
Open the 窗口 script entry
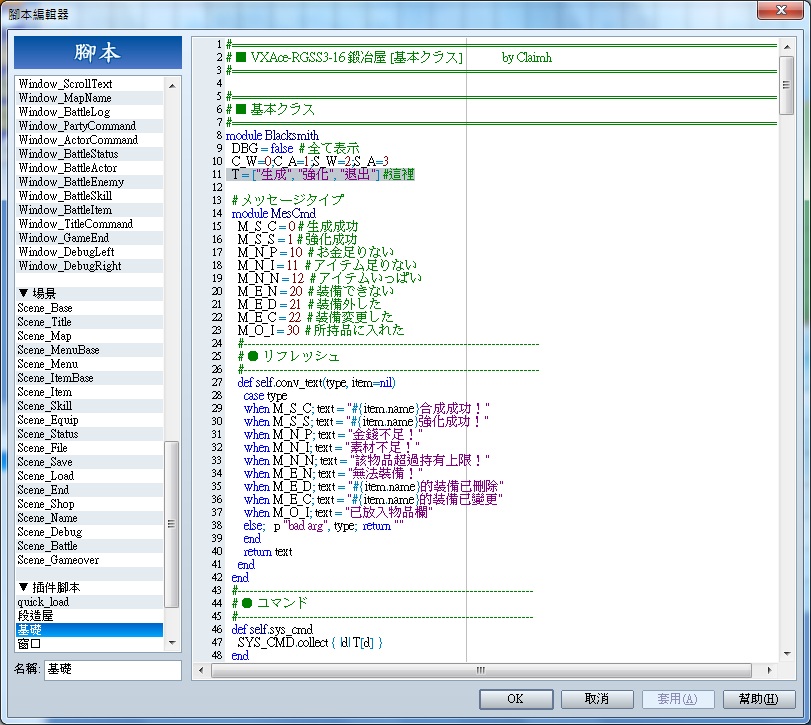click(89, 644)
